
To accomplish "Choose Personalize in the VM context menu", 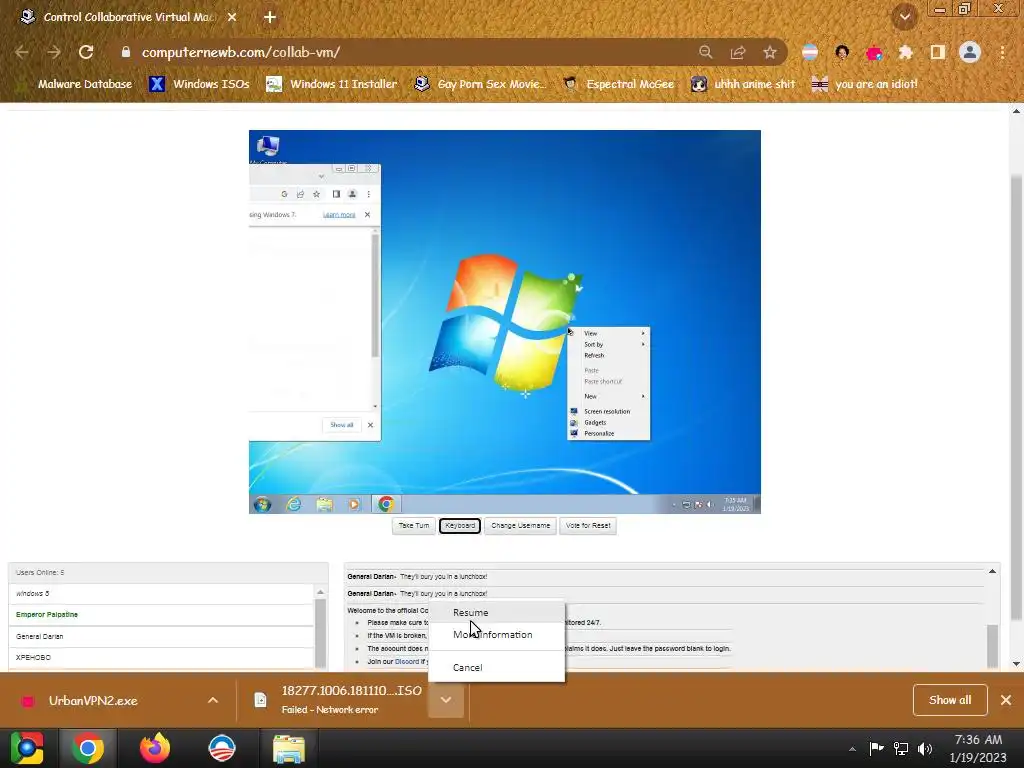I will 609,434.
